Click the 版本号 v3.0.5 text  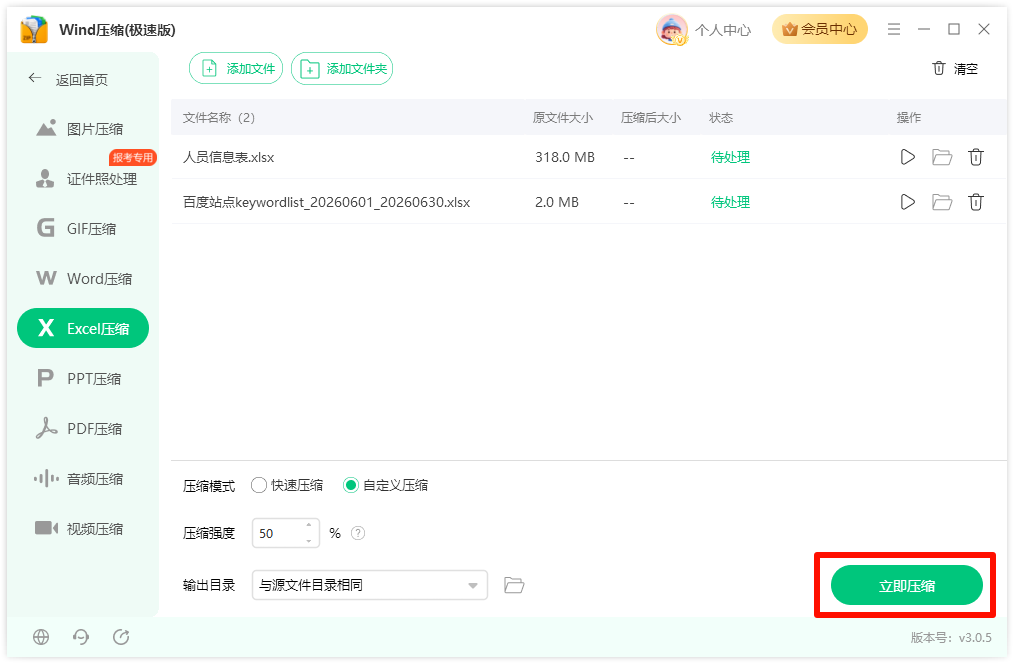pyautogui.click(x=951, y=637)
